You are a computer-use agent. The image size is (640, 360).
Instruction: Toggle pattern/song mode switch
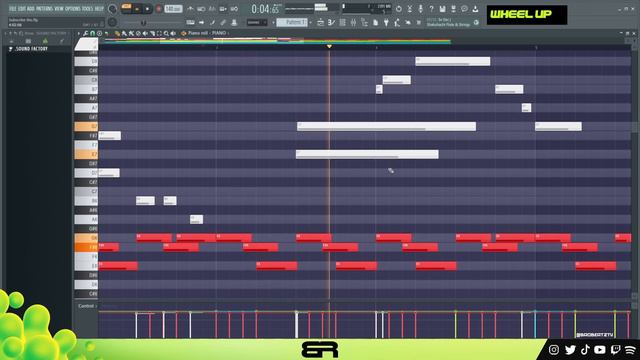(127, 8)
